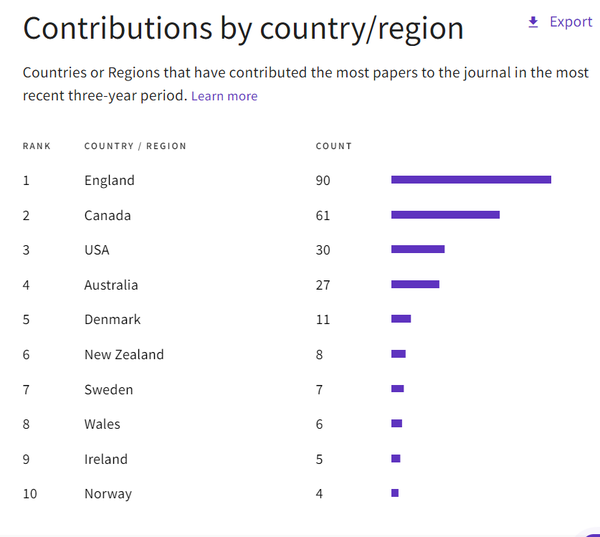Click the count value 90

pyautogui.click(x=323, y=180)
